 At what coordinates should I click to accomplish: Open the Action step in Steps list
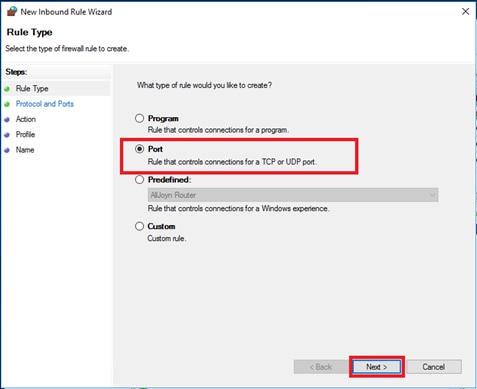coord(26,119)
